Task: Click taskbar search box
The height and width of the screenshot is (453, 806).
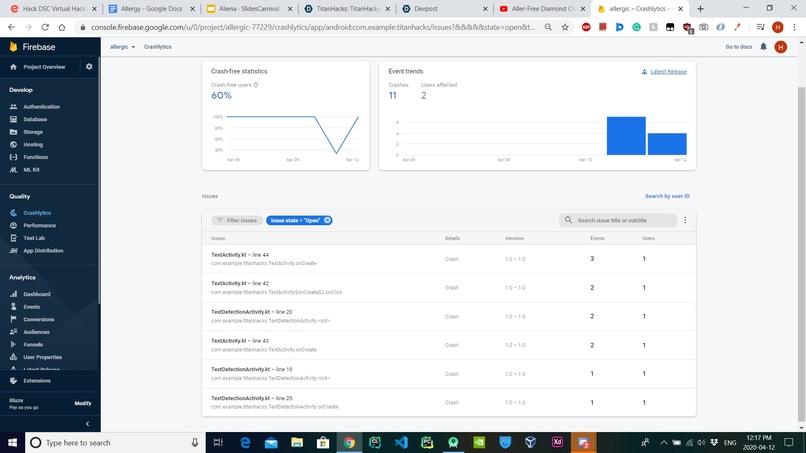Action: click(x=115, y=443)
